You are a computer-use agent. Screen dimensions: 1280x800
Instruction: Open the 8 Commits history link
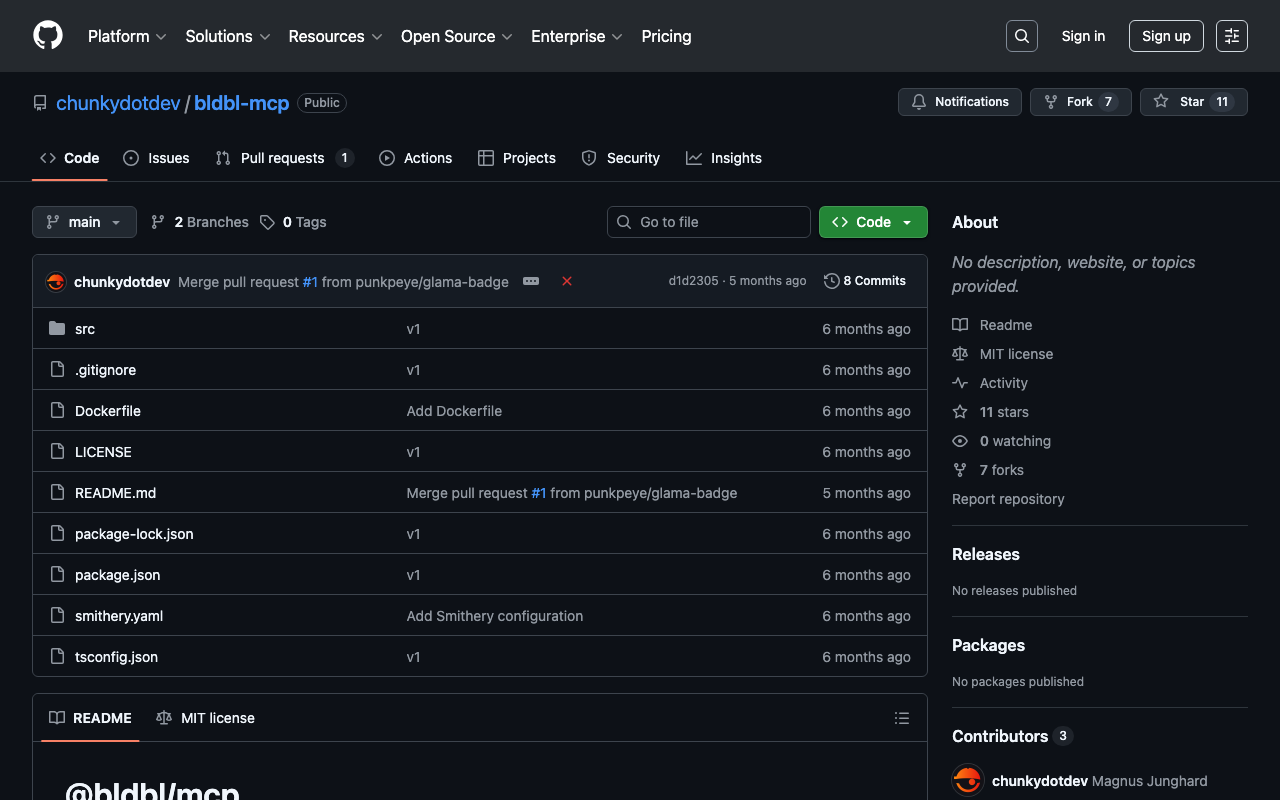click(x=865, y=281)
